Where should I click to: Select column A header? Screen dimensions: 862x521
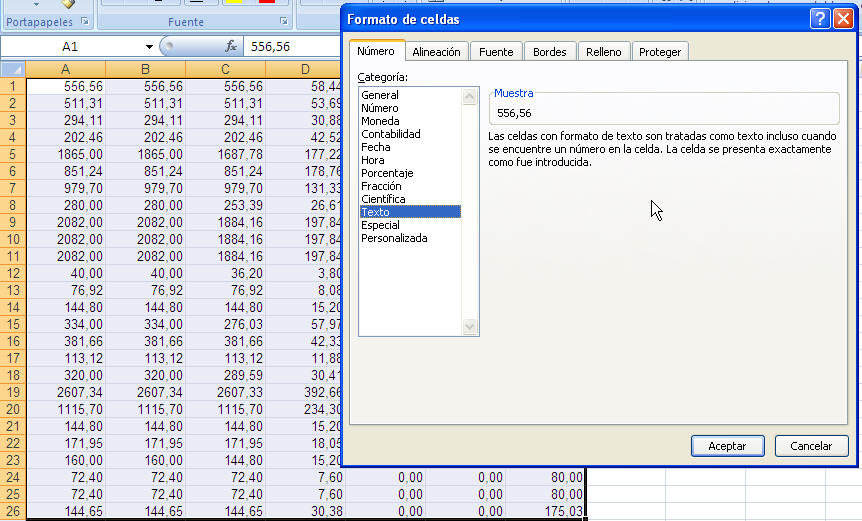tap(65, 69)
